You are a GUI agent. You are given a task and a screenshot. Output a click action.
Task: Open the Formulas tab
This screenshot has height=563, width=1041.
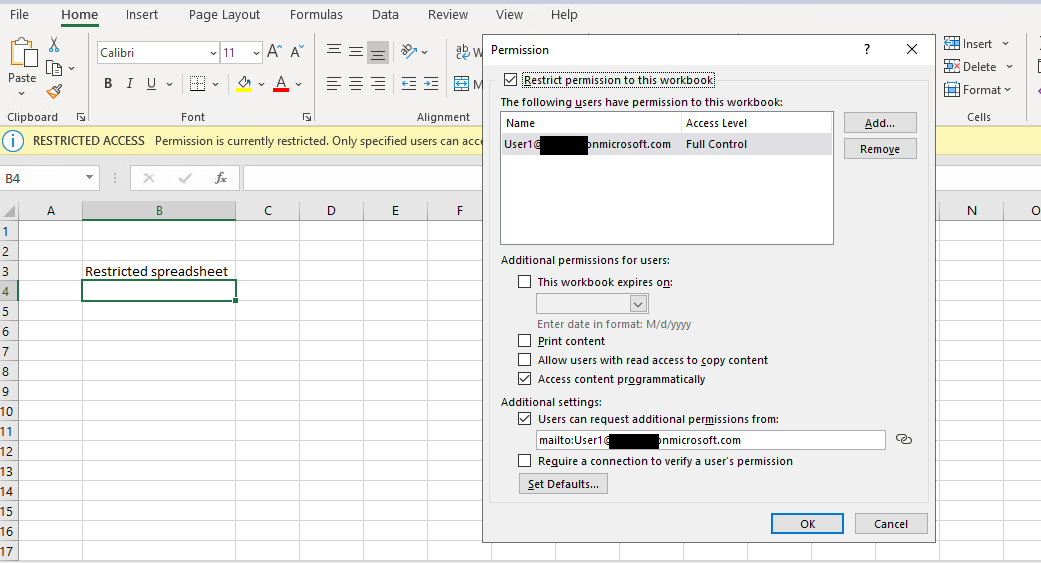pyautogui.click(x=316, y=15)
